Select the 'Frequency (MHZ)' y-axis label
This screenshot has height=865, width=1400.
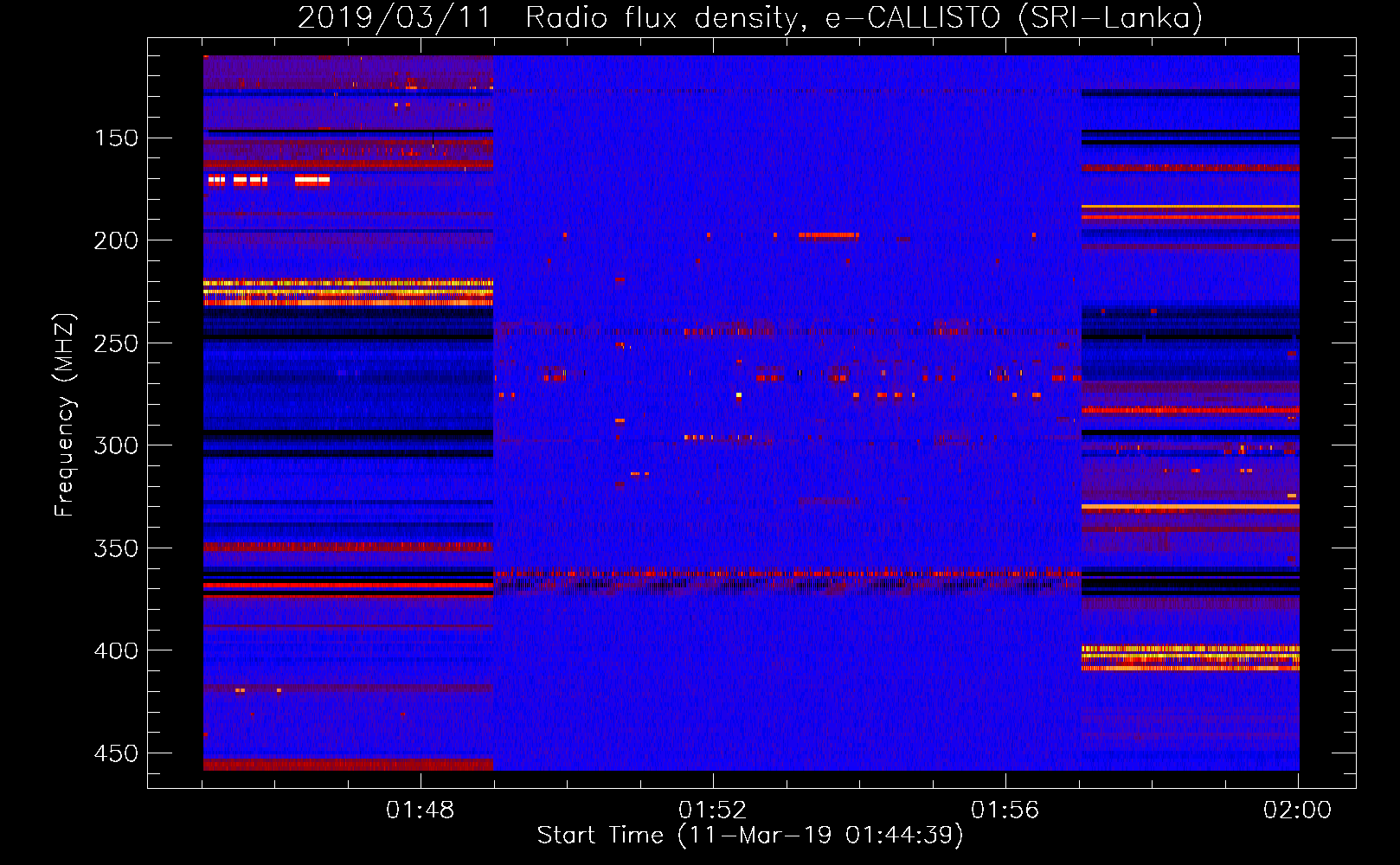(65, 415)
